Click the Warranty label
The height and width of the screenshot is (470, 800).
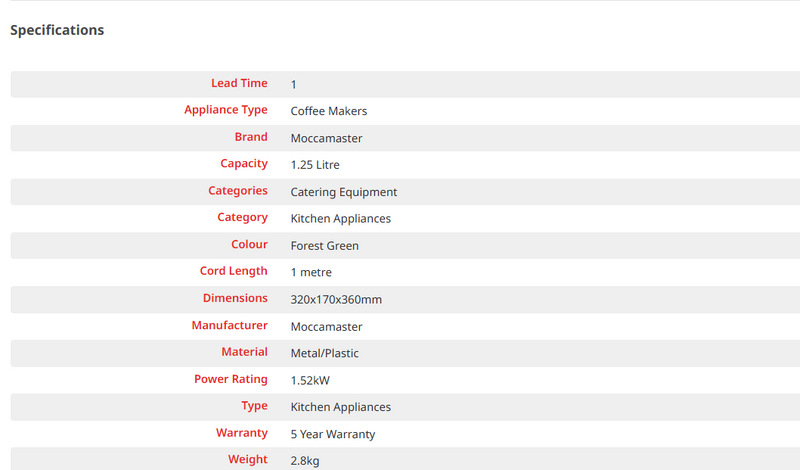click(x=241, y=433)
